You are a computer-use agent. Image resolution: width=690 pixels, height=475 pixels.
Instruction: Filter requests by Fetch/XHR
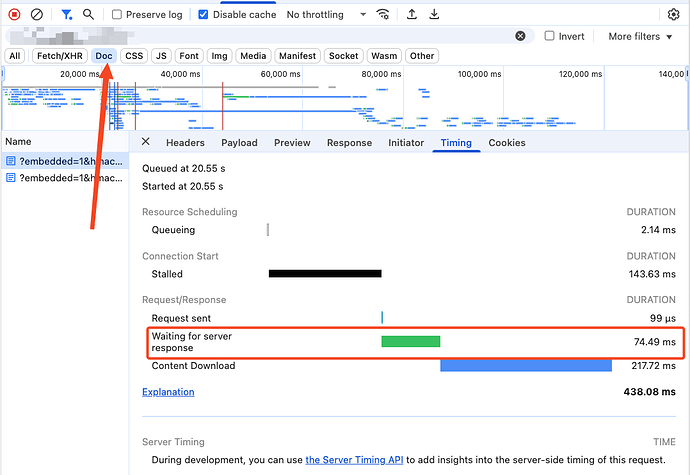pyautogui.click(x=60, y=56)
